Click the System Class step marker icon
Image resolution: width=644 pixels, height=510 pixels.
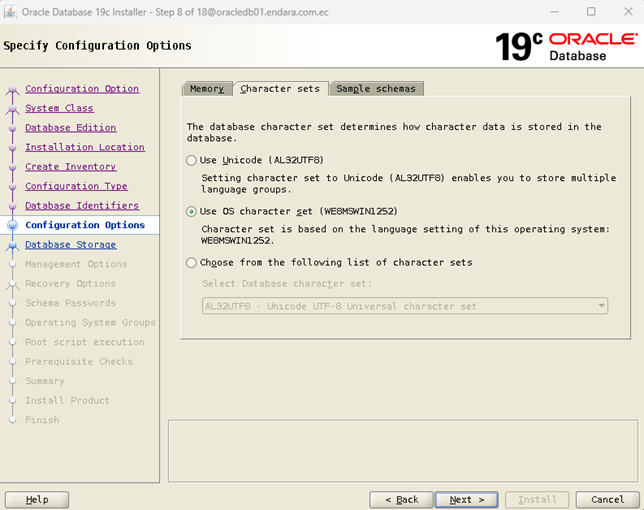(13, 109)
